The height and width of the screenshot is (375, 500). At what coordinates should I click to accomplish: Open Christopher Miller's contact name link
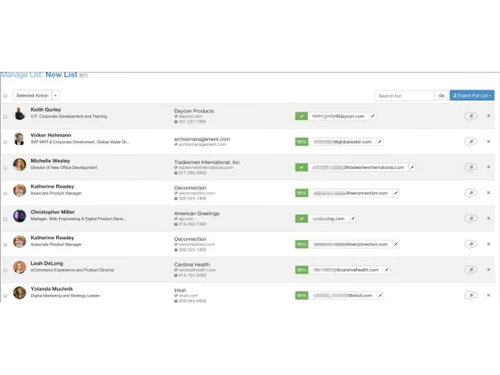point(52,212)
